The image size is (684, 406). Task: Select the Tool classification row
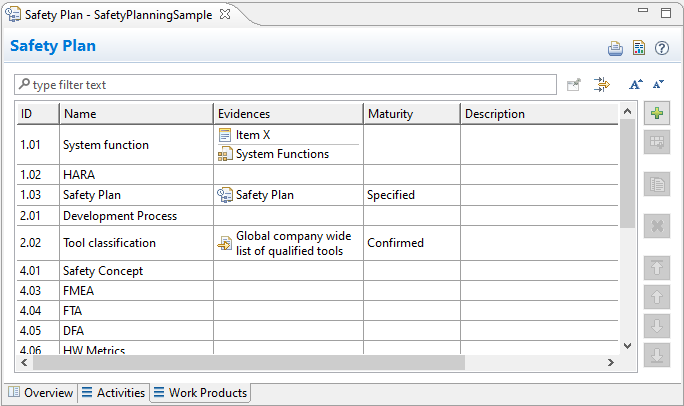pyautogui.click(x=109, y=243)
